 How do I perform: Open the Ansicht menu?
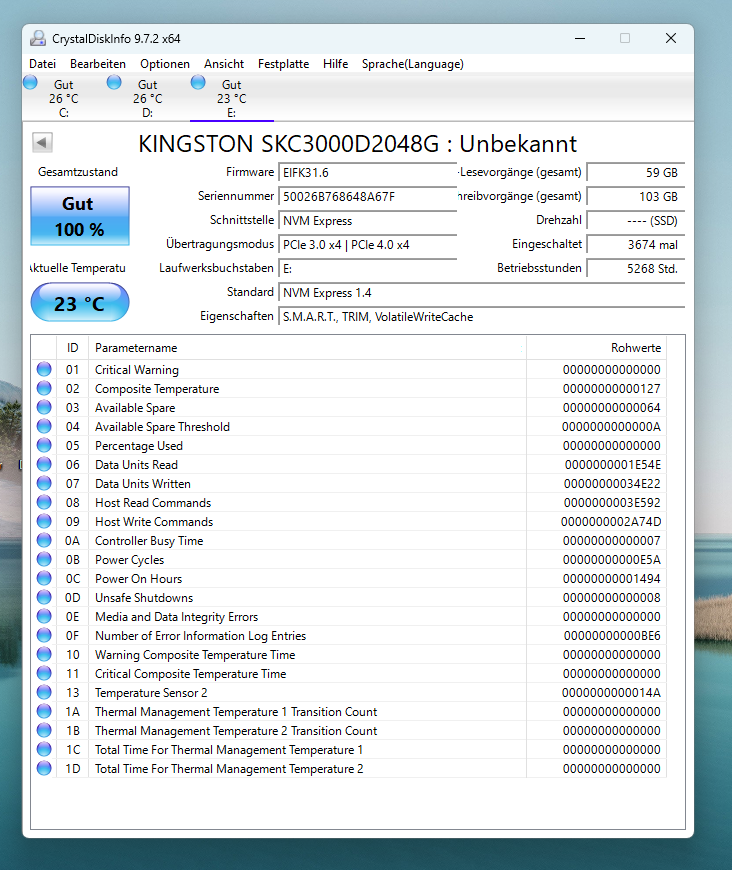(x=224, y=64)
